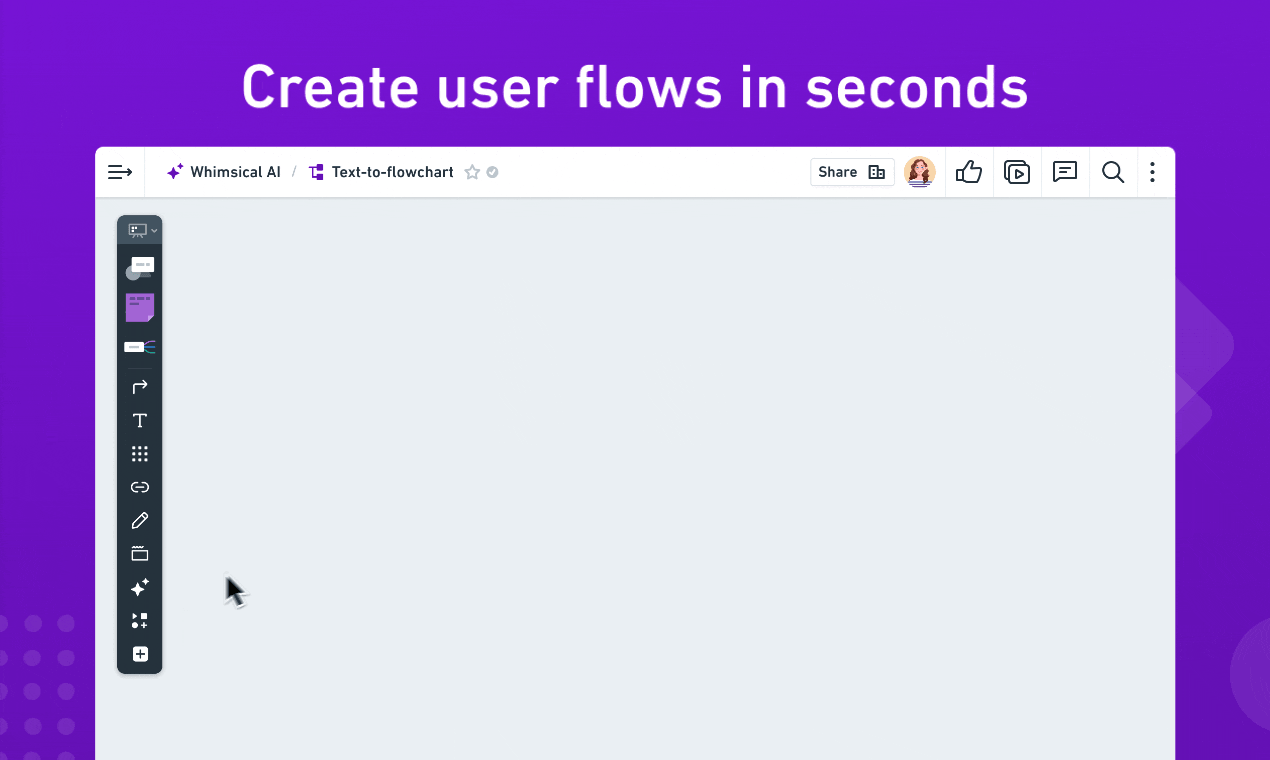Image resolution: width=1270 pixels, height=760 pixels.
Task: Select the Pencil draw tool
Action: [140, 520]
